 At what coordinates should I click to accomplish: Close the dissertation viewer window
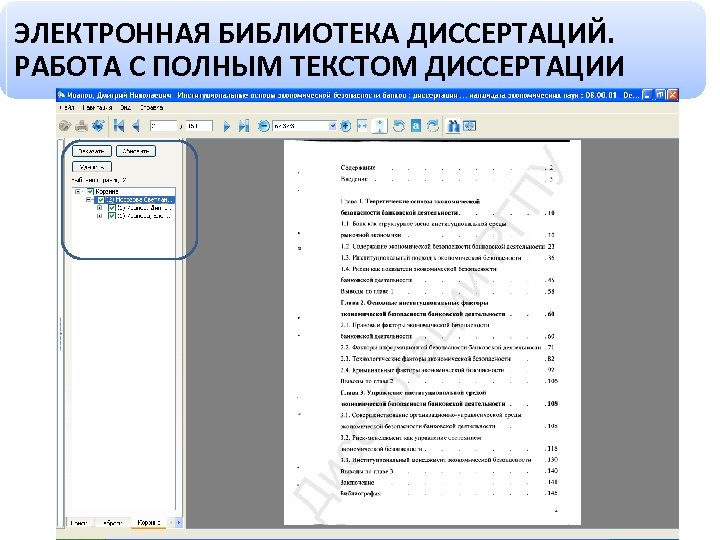click(x=673, y=95)
